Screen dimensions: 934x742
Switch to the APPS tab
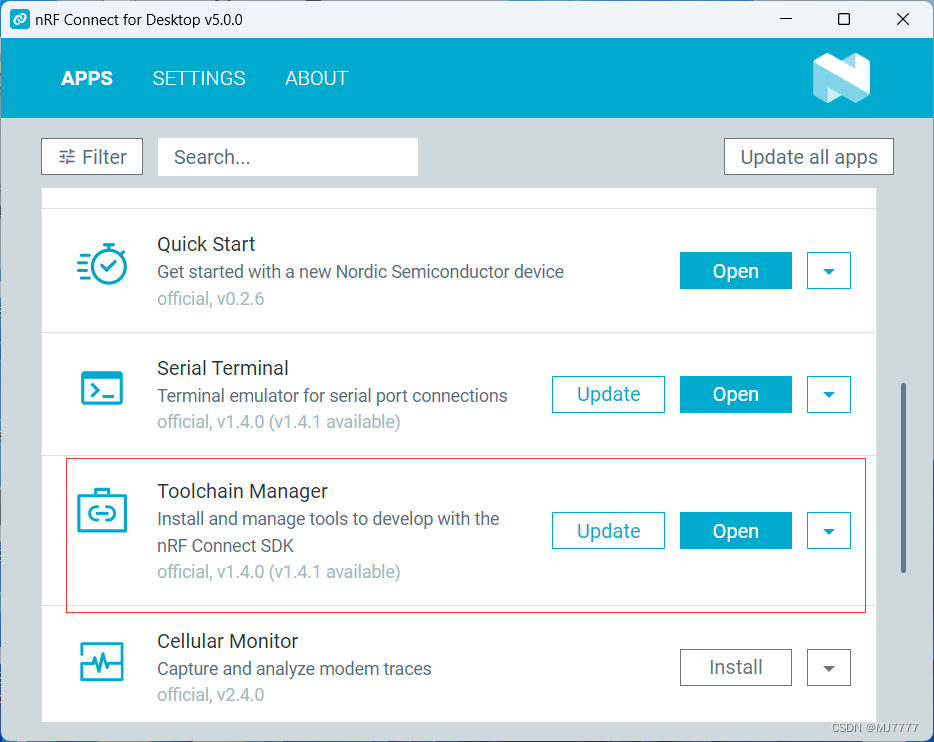pyautogui.click(x=87, y=78)
